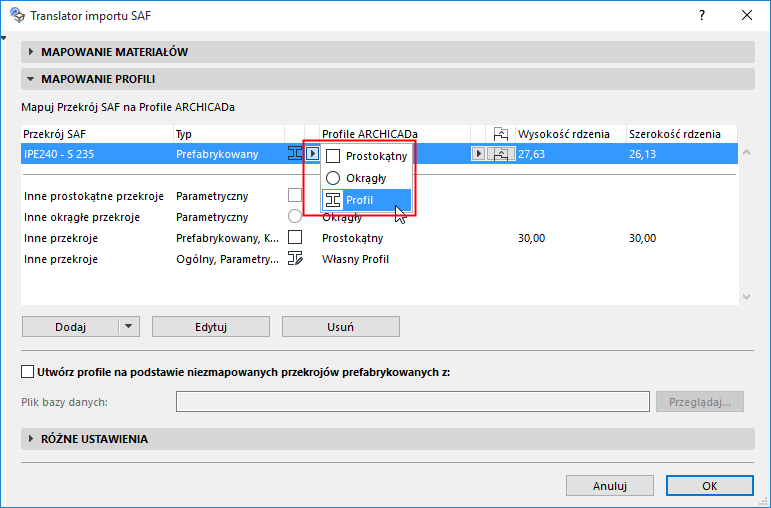Click the Prefabrykowany type cell
This screenshot has height=508, width=771.
tap(217, 154)
